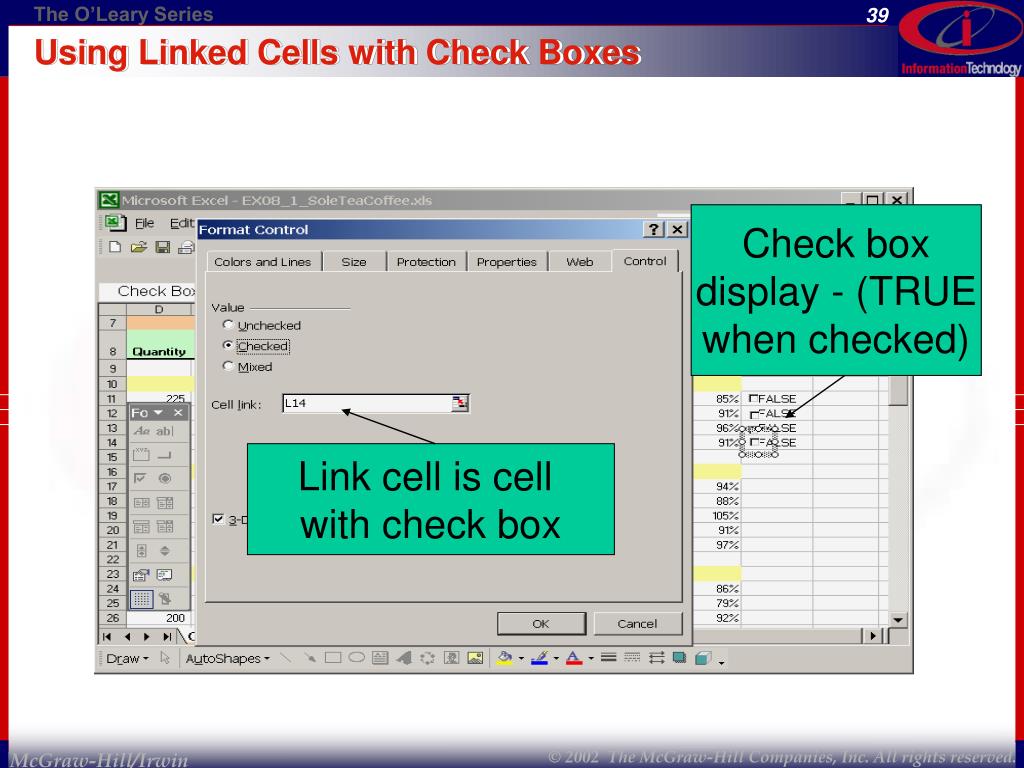Viewport: 1024px width, 768px height.
Task: Click the Run Dialog icon on Forms toolbar
Action: click(x=165, y=599)
